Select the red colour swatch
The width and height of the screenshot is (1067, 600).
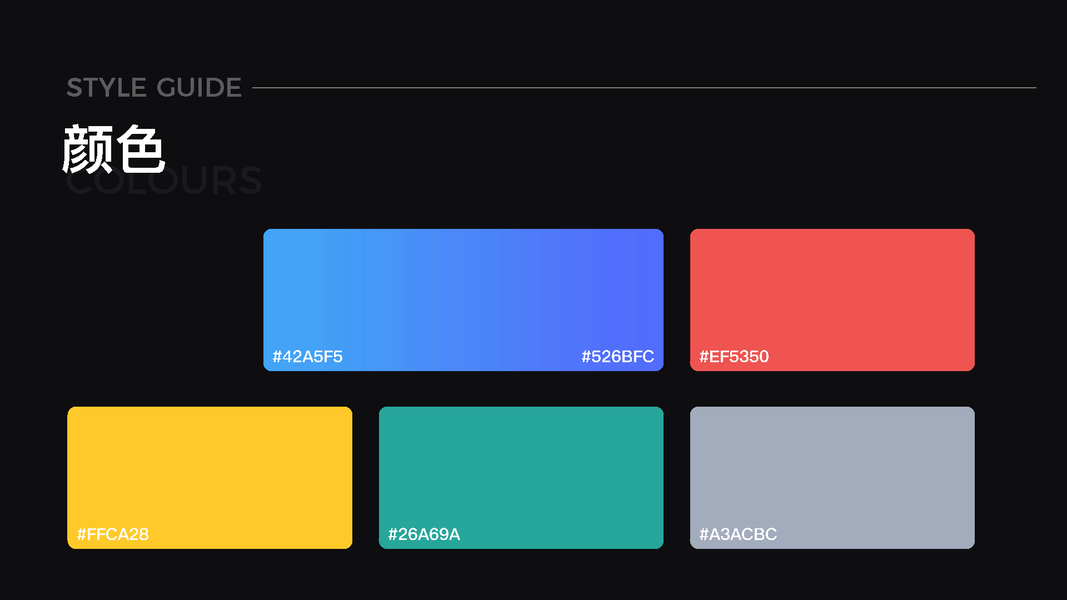(x=832, y=290)
